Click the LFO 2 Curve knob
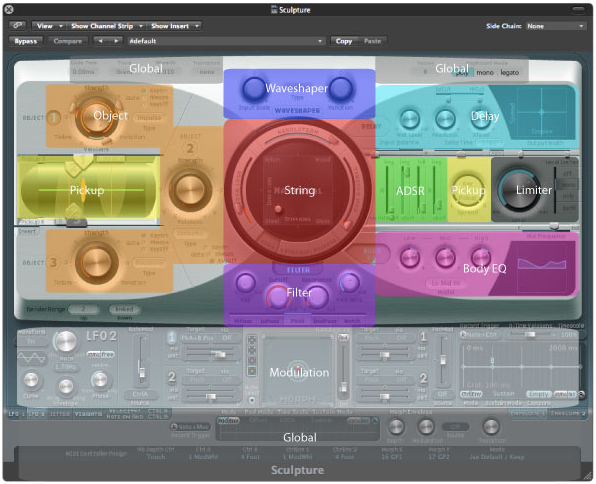The image size is (596, 484). point(31,380)
